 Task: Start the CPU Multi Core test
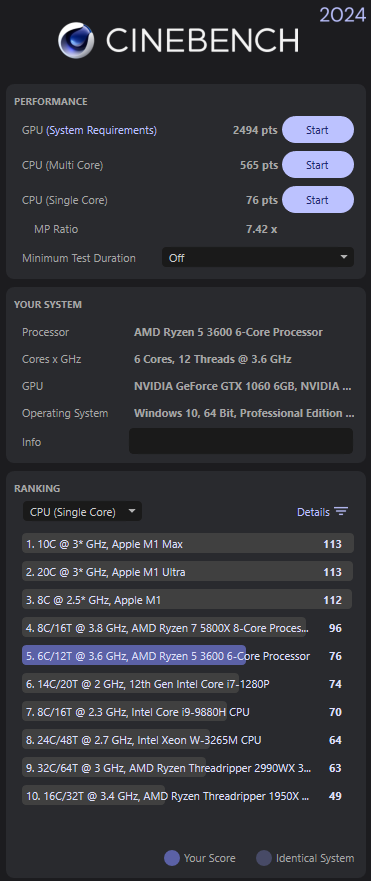tap(318, 165)
